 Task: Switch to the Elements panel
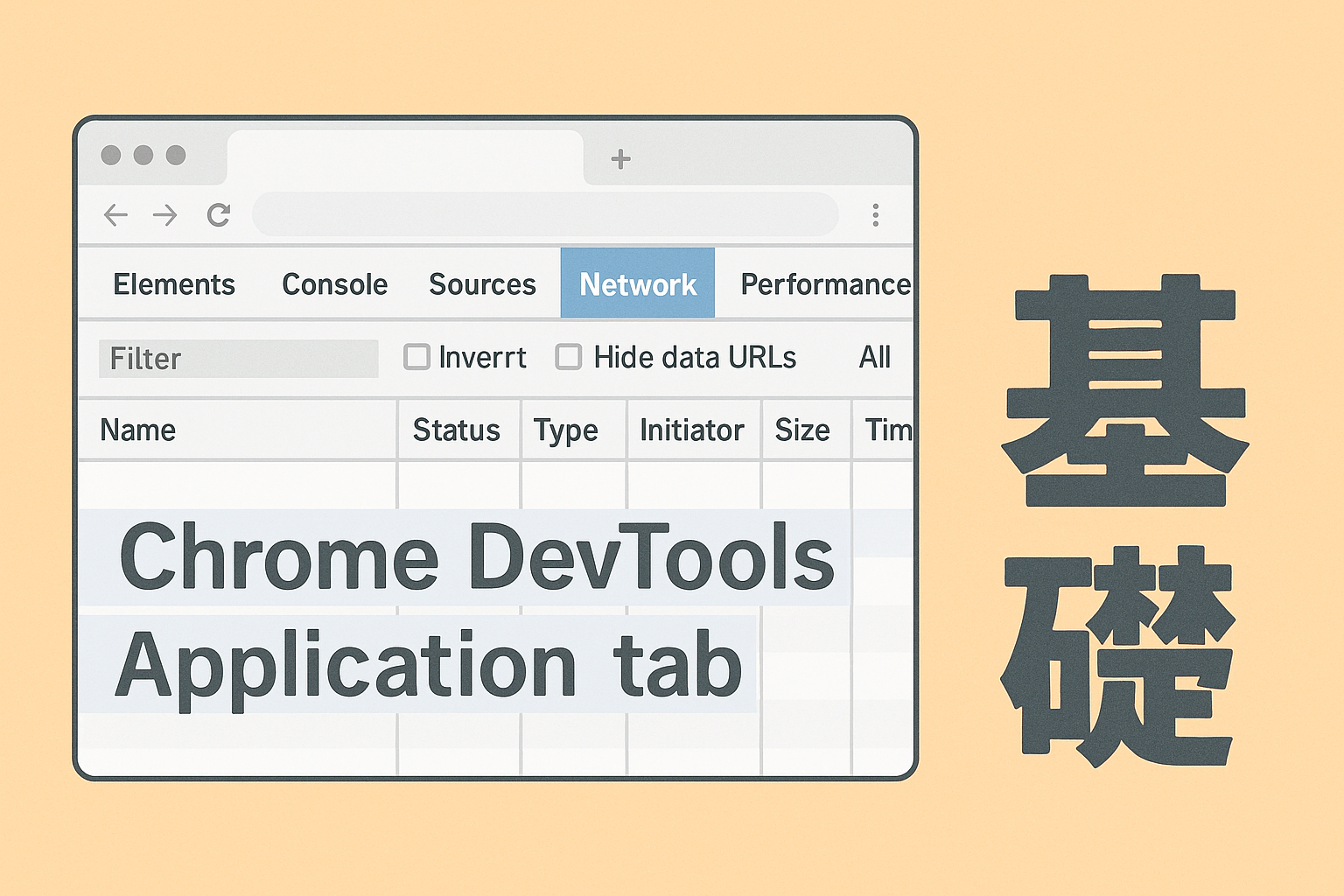174,284
